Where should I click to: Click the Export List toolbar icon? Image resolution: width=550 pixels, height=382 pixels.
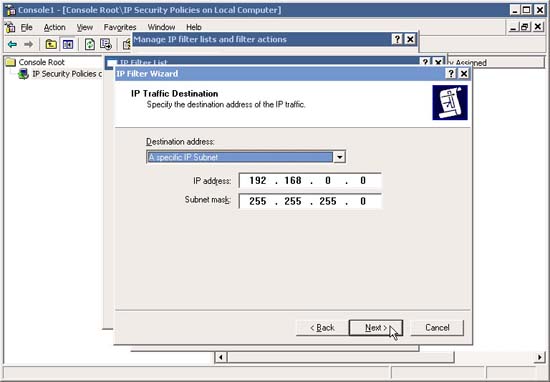[106, 44]
